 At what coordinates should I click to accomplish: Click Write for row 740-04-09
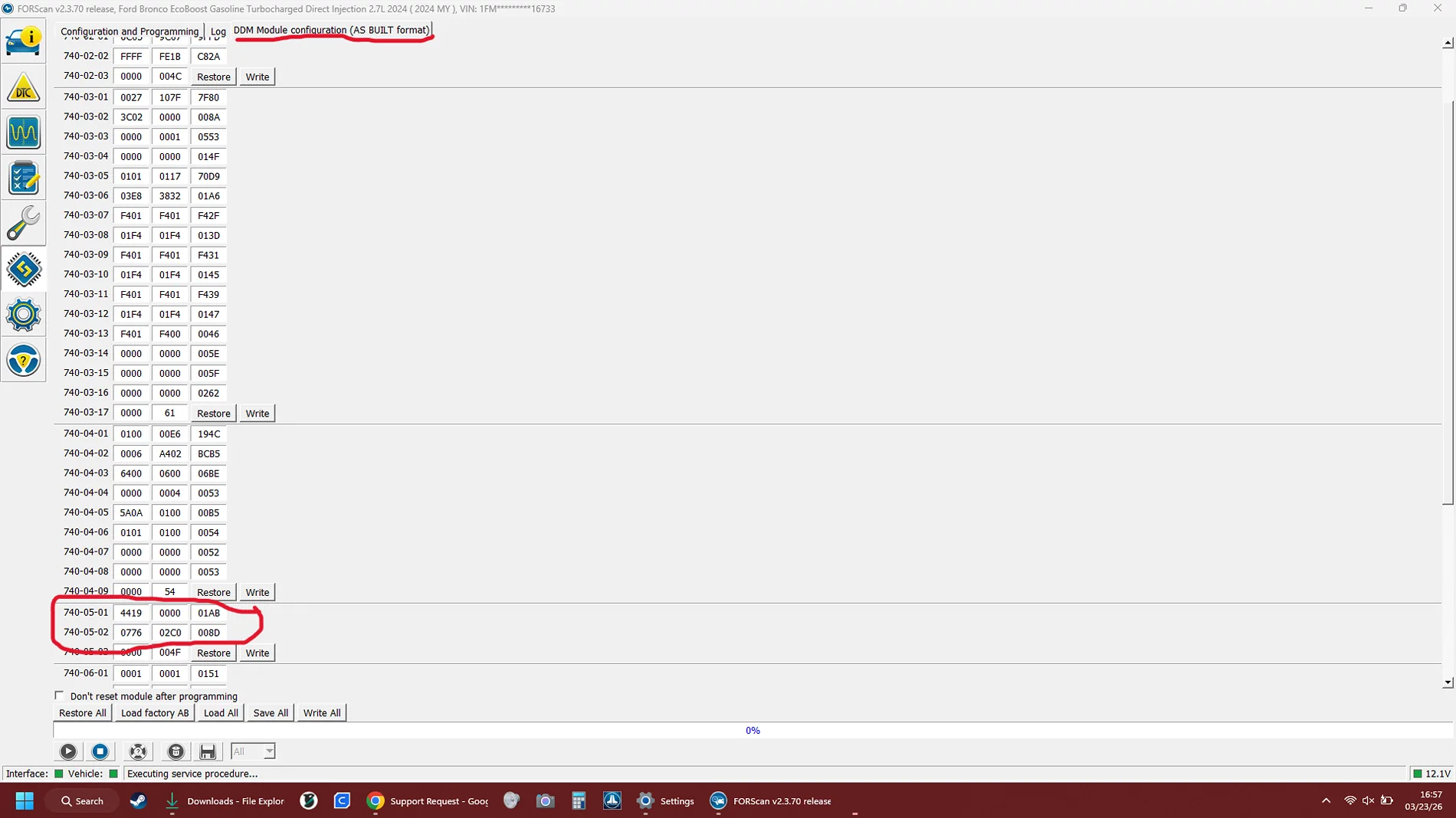[x=257, y=593]
